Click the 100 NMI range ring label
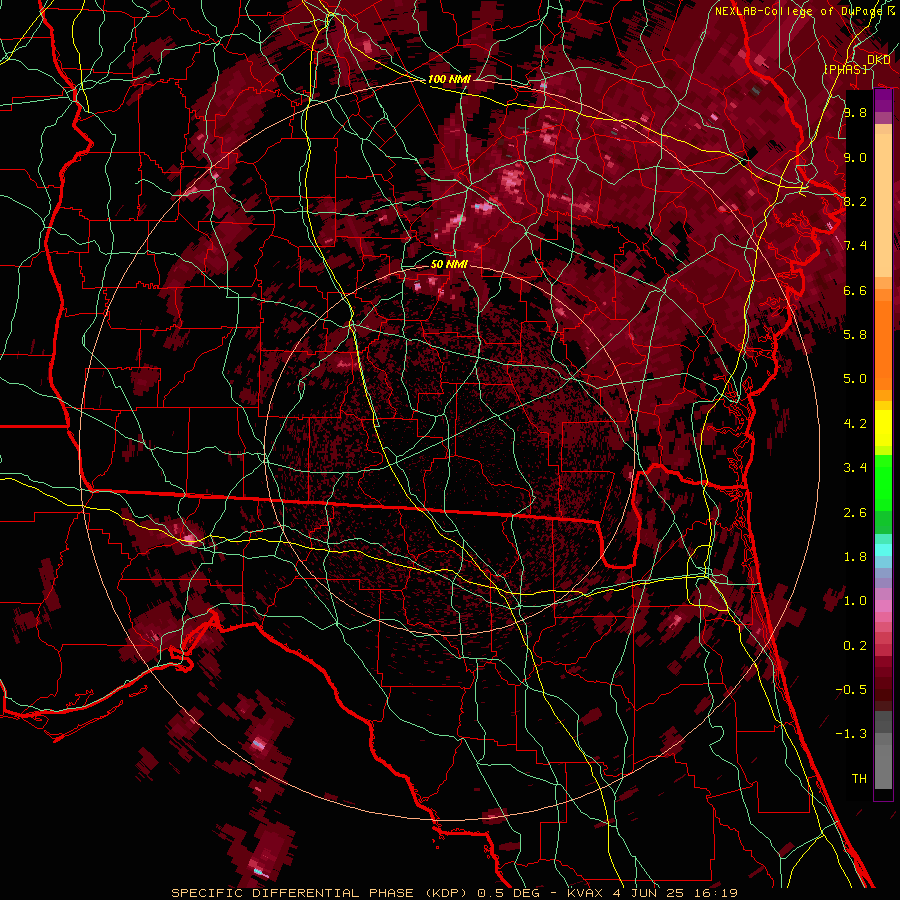Screen dimensions: 900x900 click(449, 79)
